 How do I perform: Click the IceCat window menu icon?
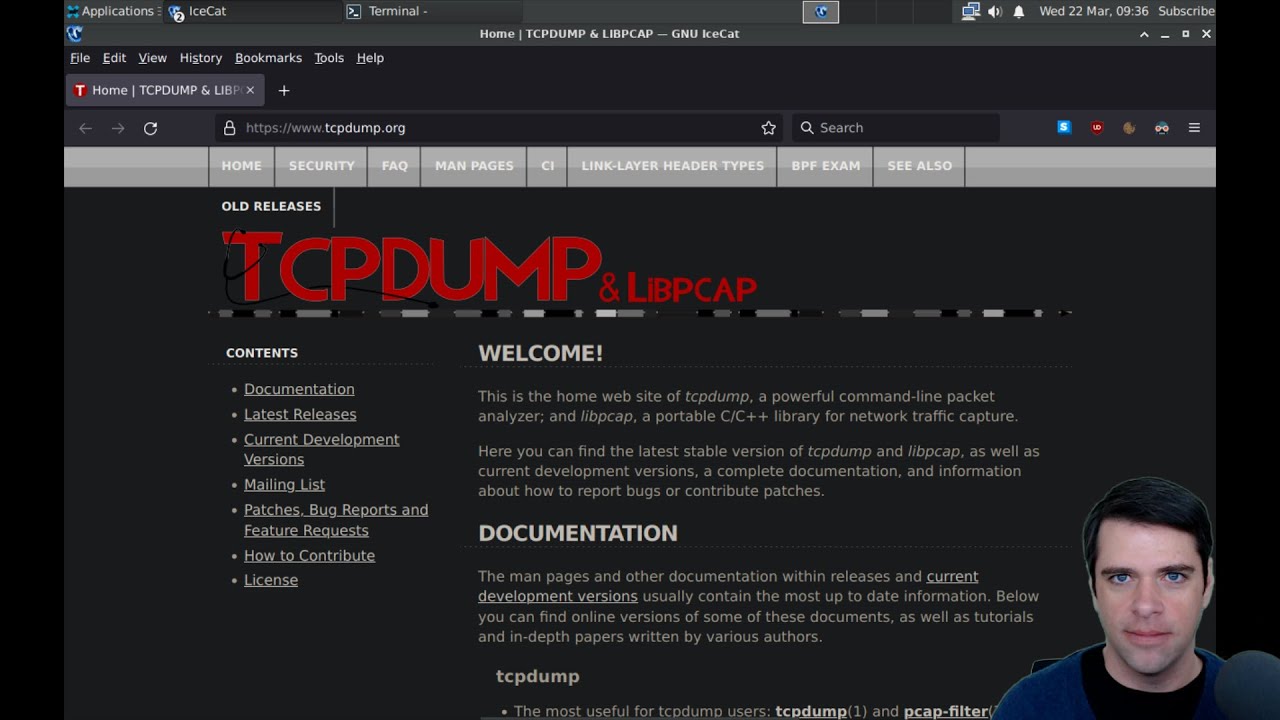74,34
